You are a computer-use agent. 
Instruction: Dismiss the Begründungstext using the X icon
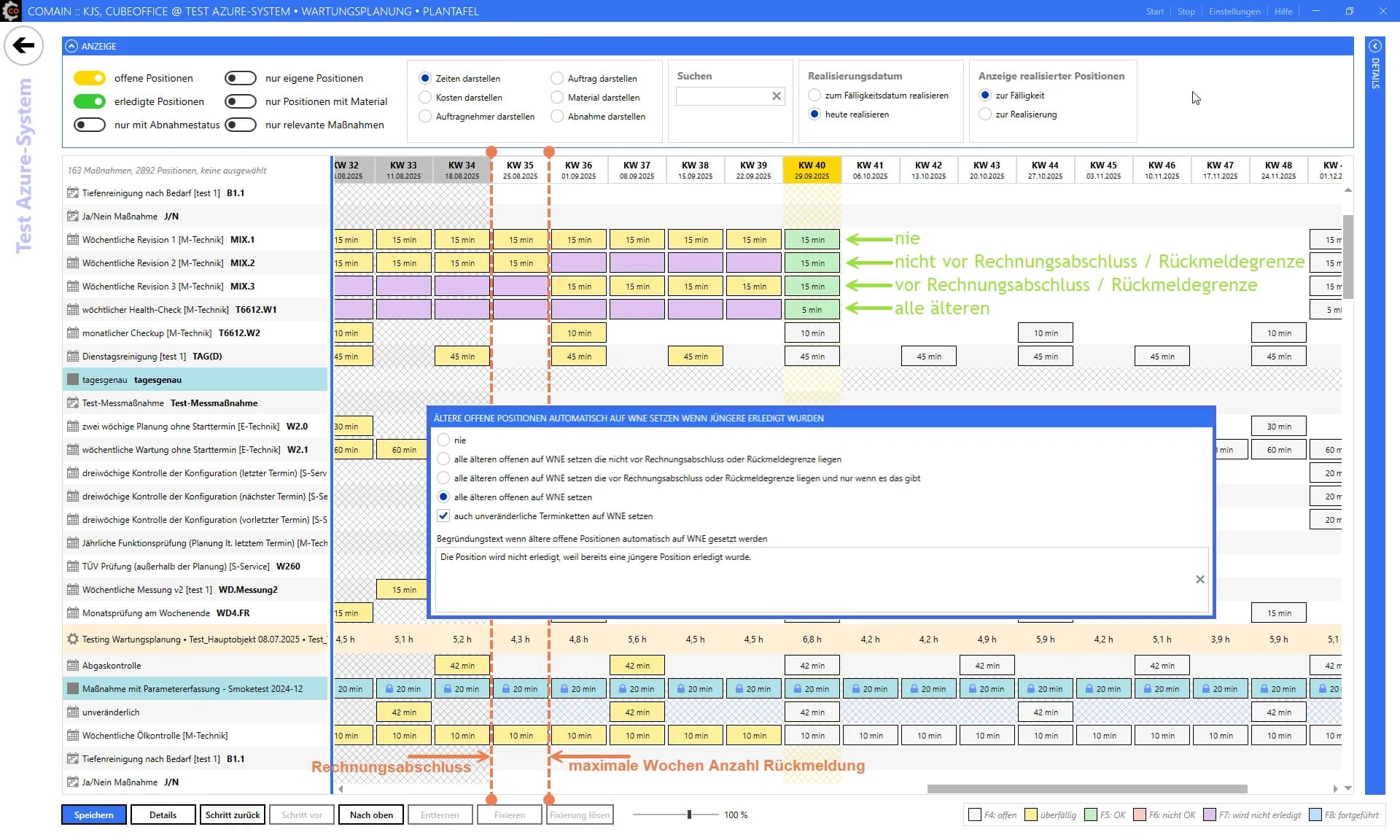click(1200, 579)
